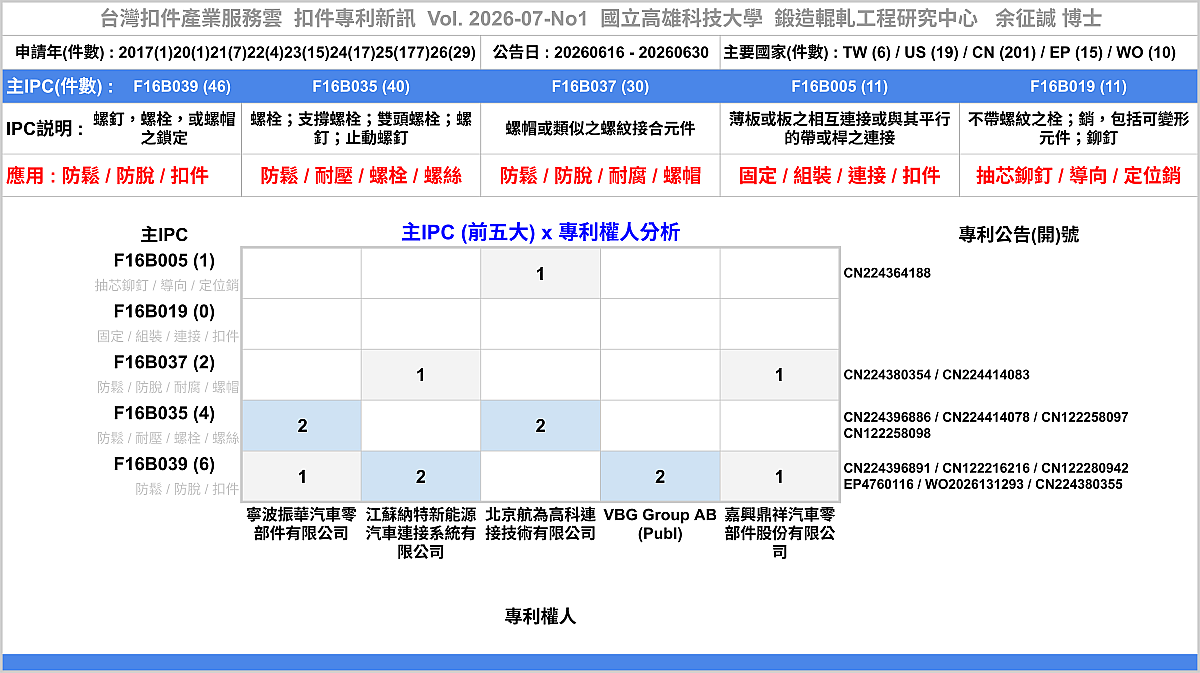The height and width of the screenshot is (673, 1200).
Task: Click patent number CN224380355
Action: click(x=1077, y=485)
